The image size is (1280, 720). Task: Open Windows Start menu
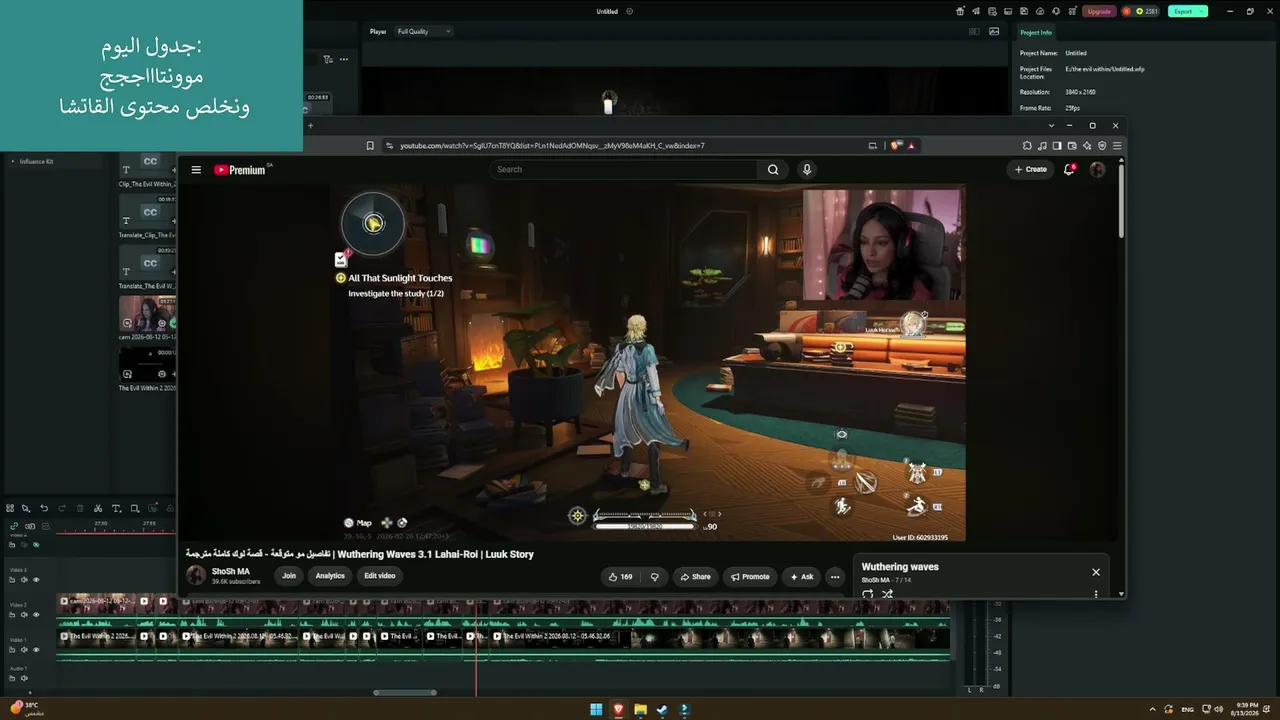click(596, 710)
